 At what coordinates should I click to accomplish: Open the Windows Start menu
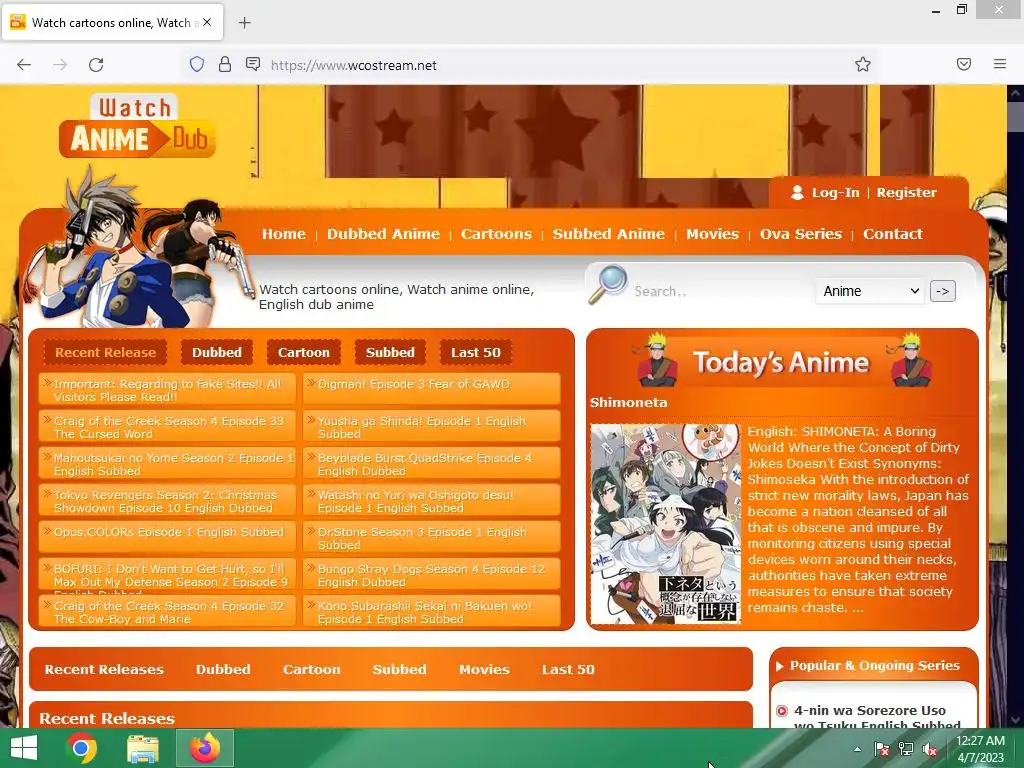pyautogui.click(x=24, y=748)
